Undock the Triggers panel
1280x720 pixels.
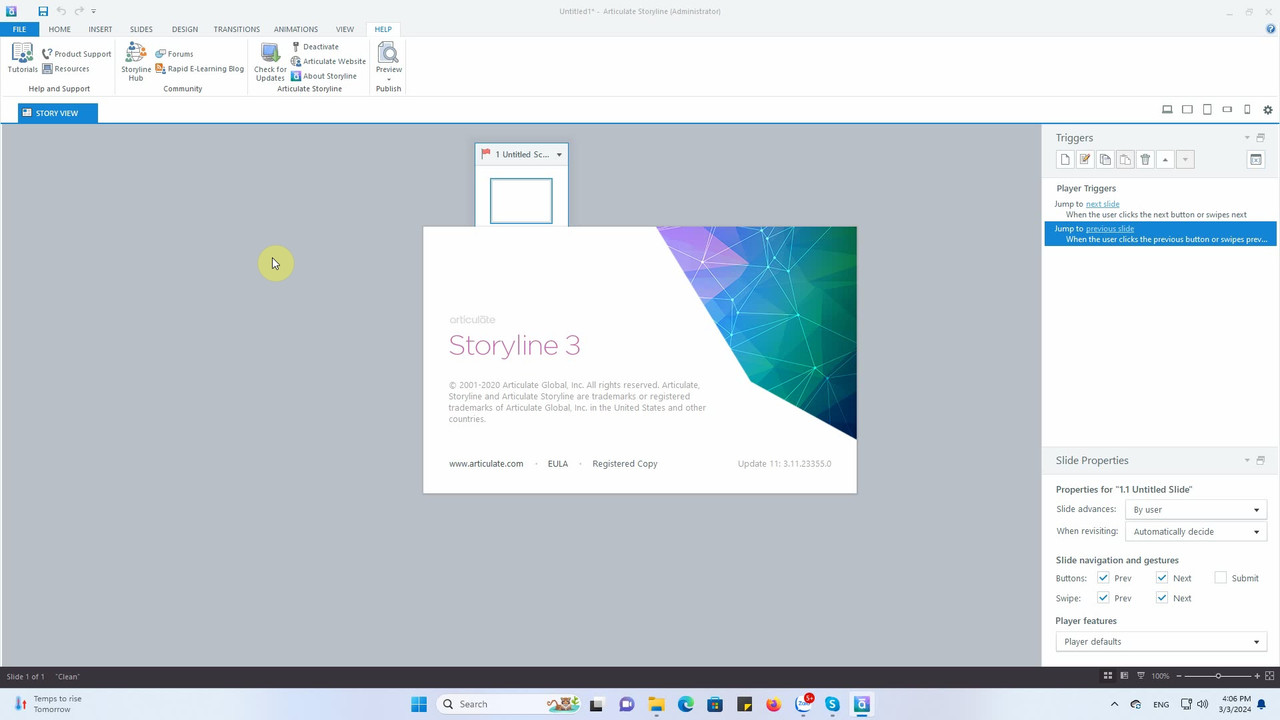[x=1260, y=138]
